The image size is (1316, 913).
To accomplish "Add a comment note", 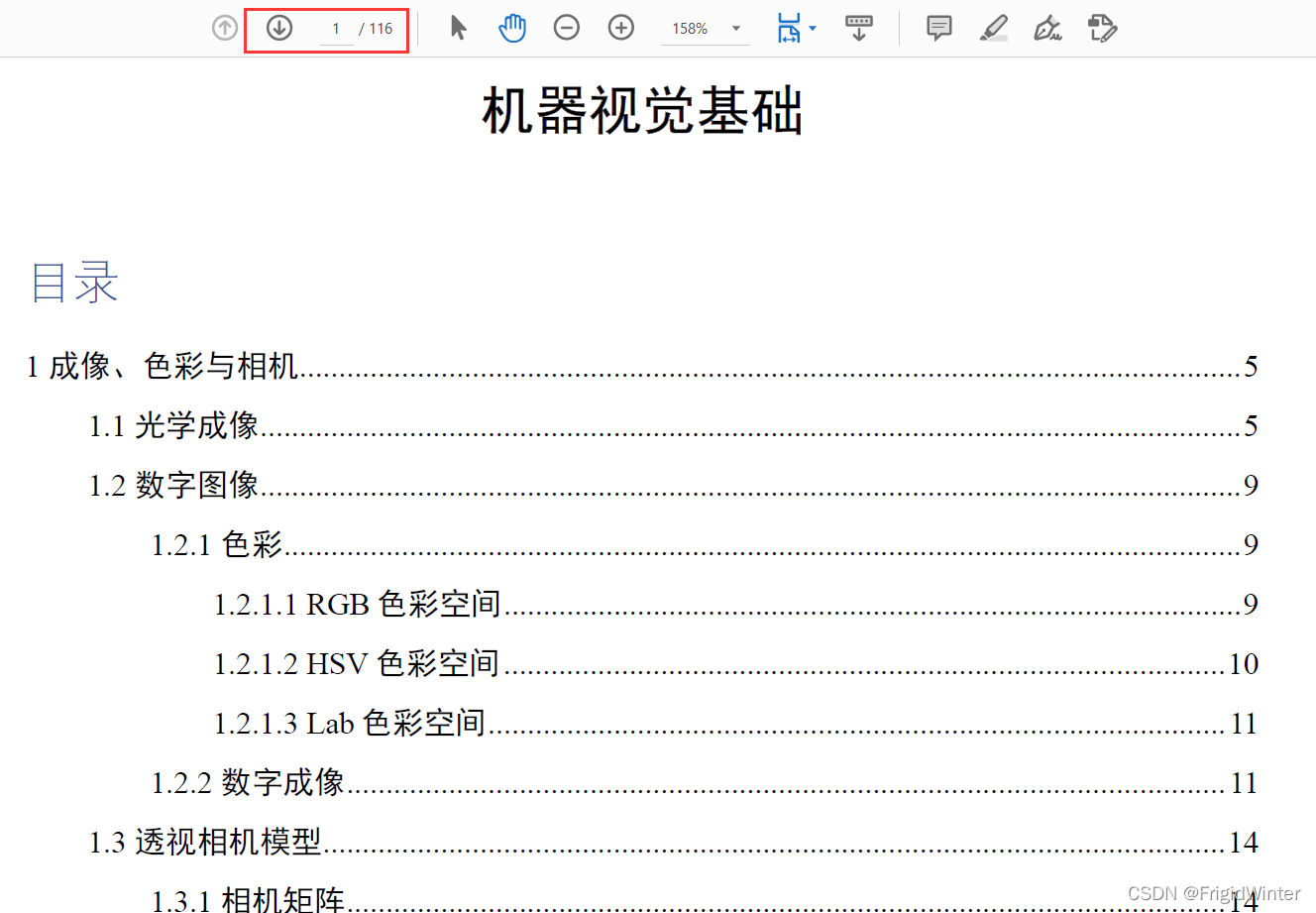I will (x=939, y=28).
